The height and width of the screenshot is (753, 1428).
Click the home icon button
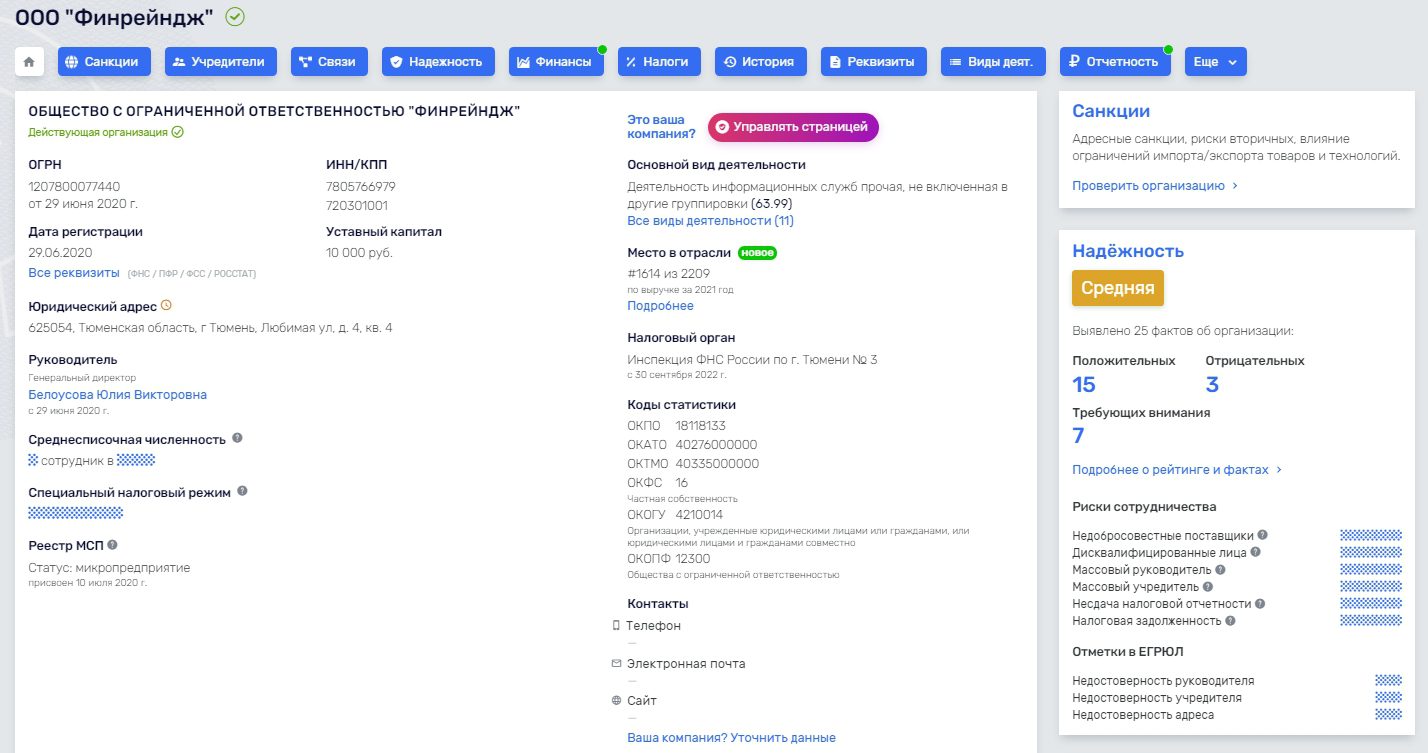pyautogui.click(x=29, y=62)
